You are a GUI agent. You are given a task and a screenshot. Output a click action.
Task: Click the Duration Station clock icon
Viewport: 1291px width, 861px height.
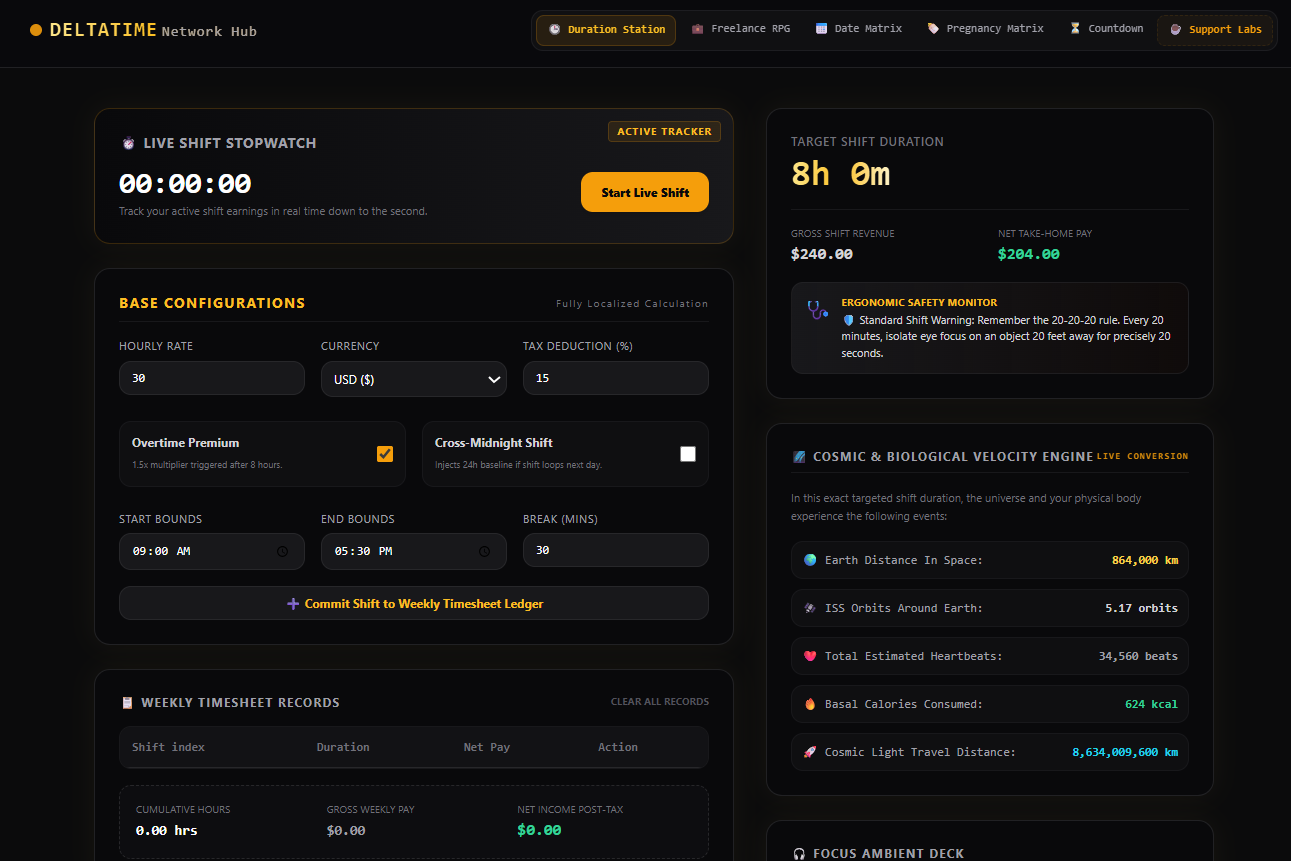point(555,30)
